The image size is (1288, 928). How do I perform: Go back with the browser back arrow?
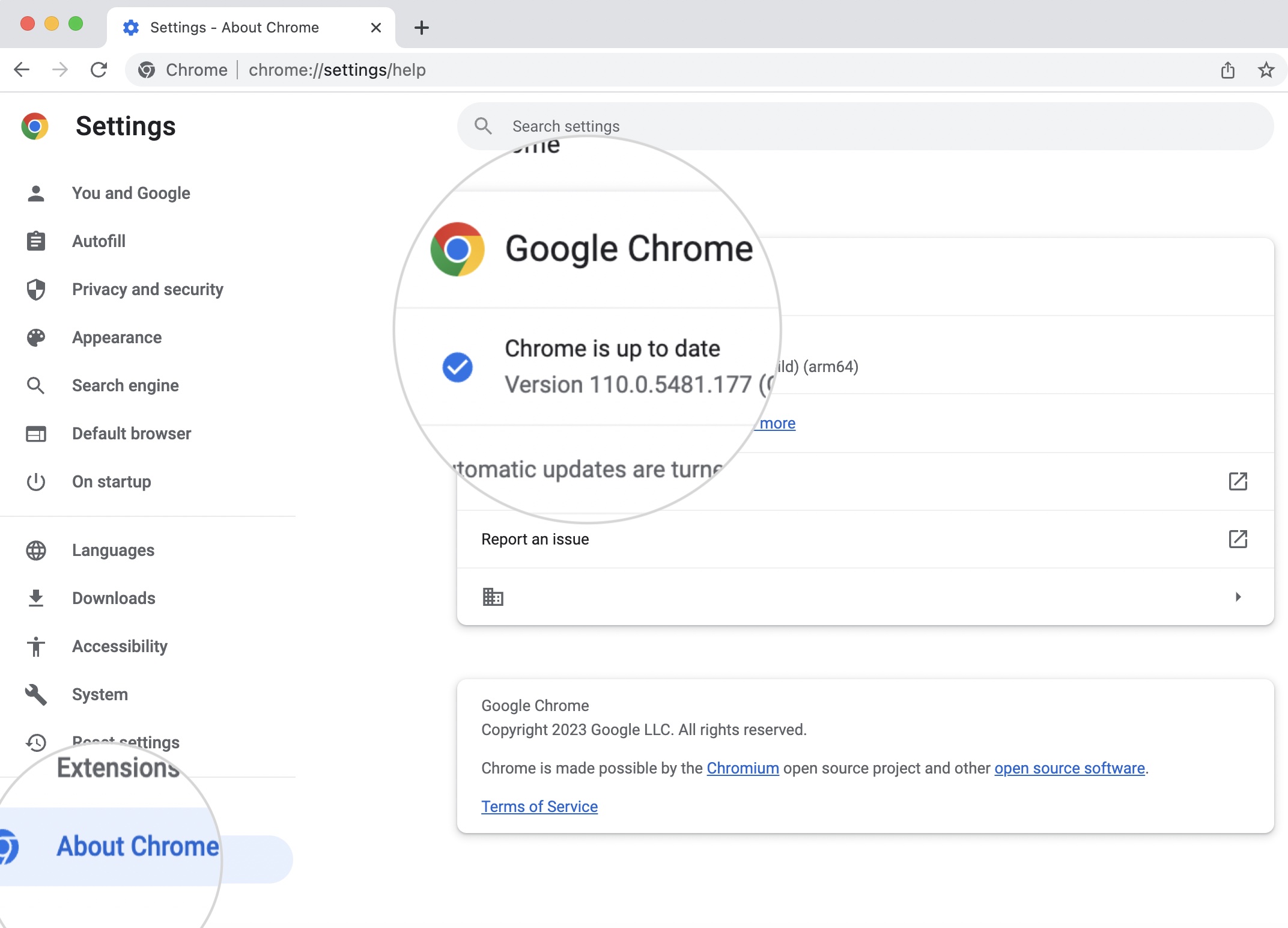[22, 70]
